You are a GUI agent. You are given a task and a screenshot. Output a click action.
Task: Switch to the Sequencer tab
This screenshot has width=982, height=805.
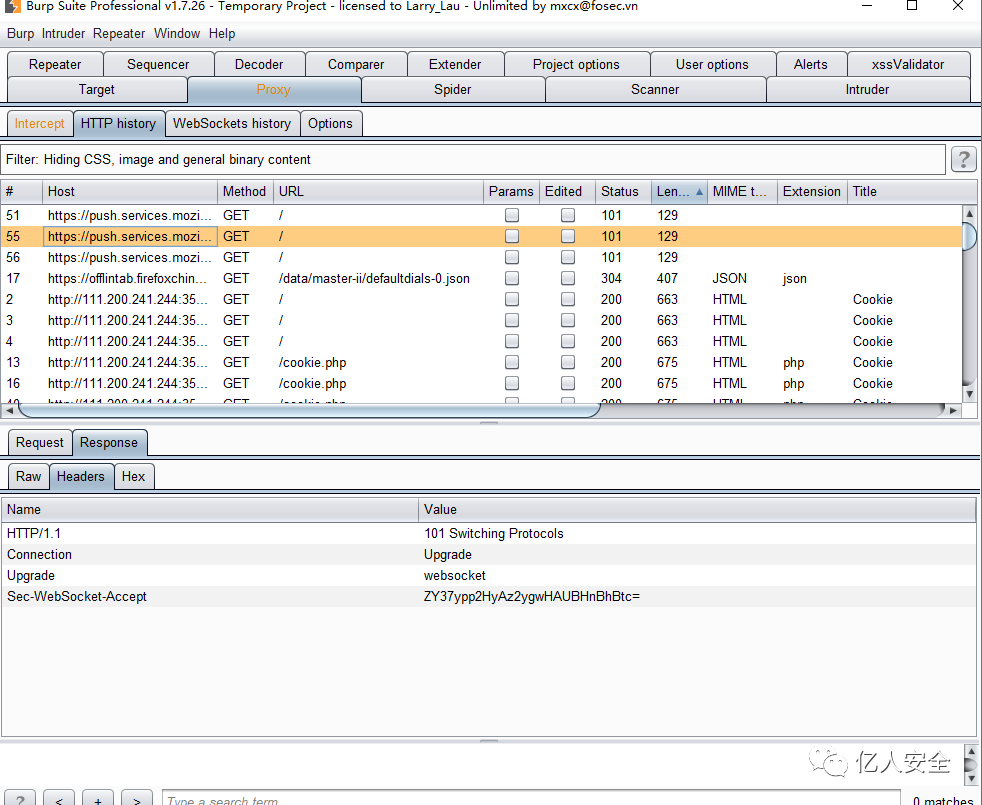[158, 65]
